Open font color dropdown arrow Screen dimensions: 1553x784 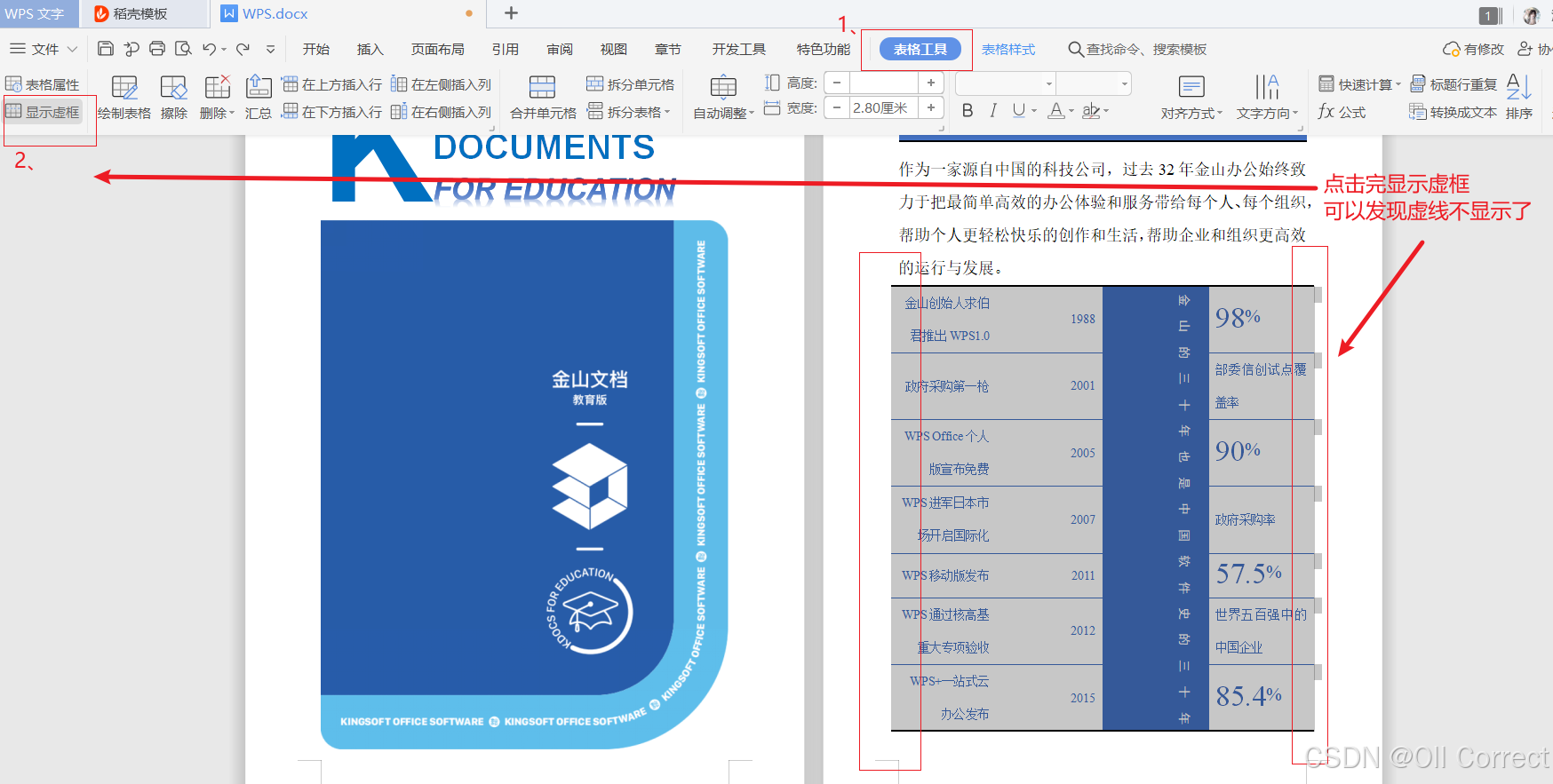1071,111
